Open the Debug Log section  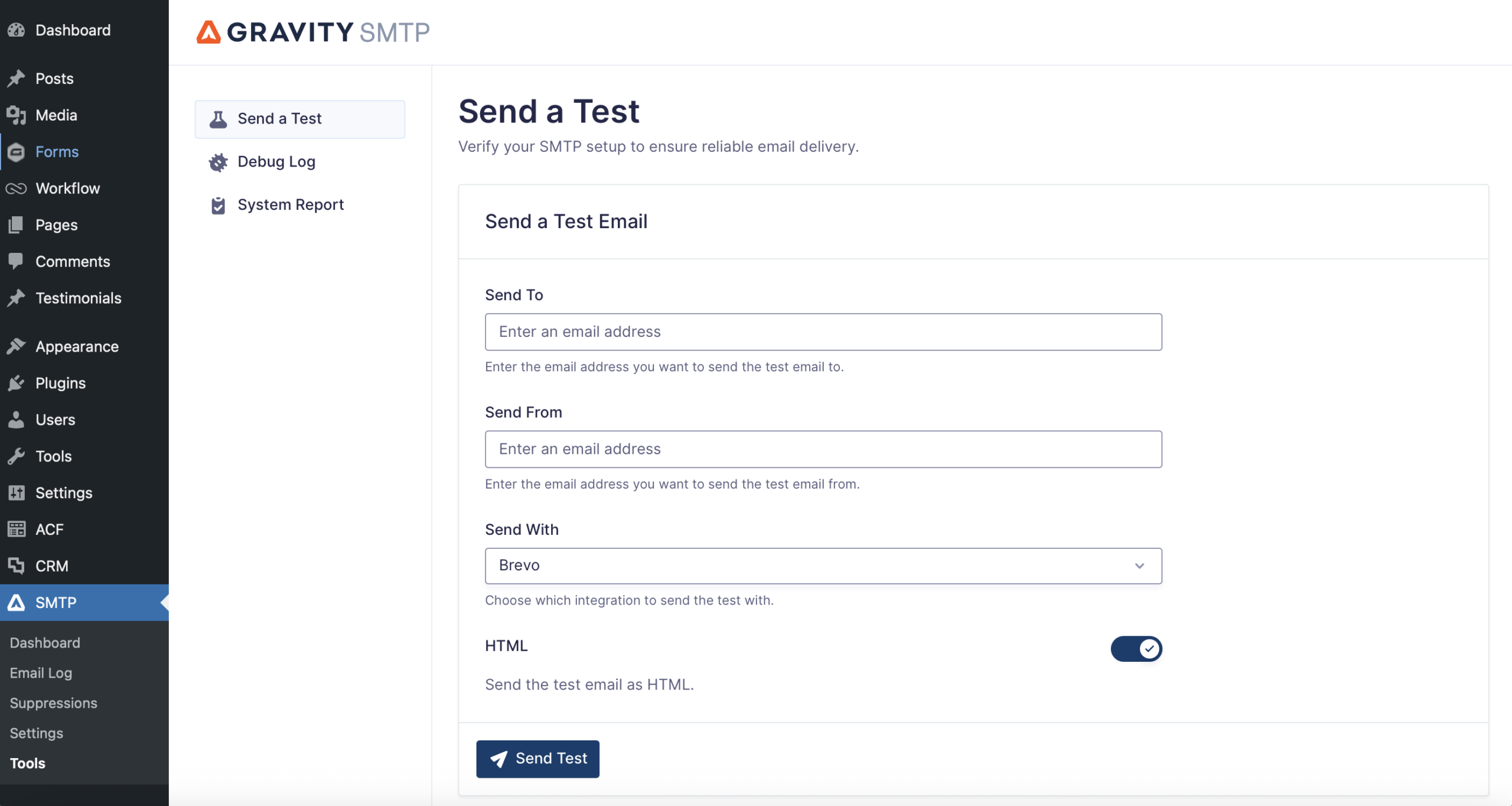click(x=276, y=162)
